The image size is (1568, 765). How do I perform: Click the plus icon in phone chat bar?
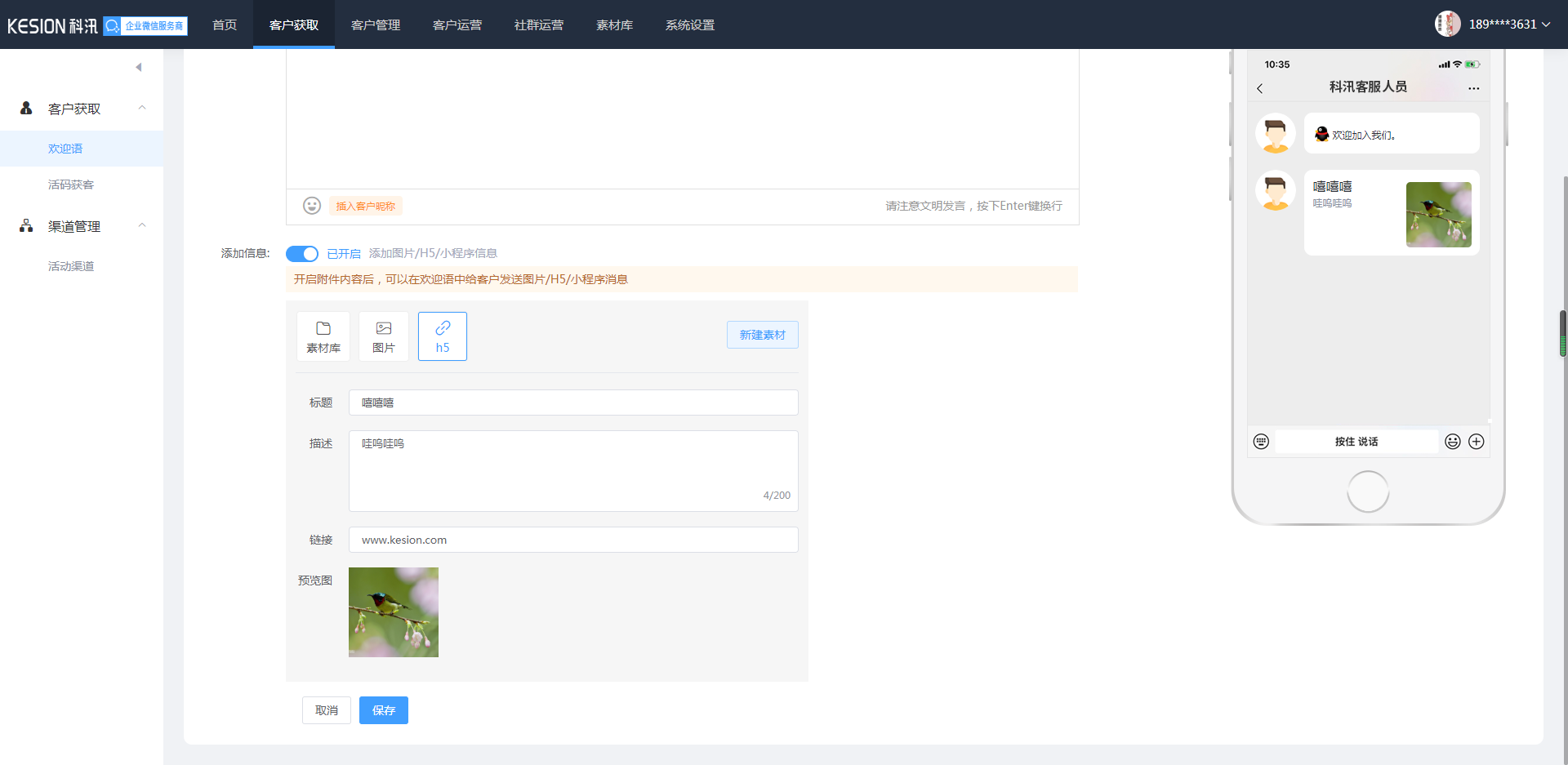1477,442
